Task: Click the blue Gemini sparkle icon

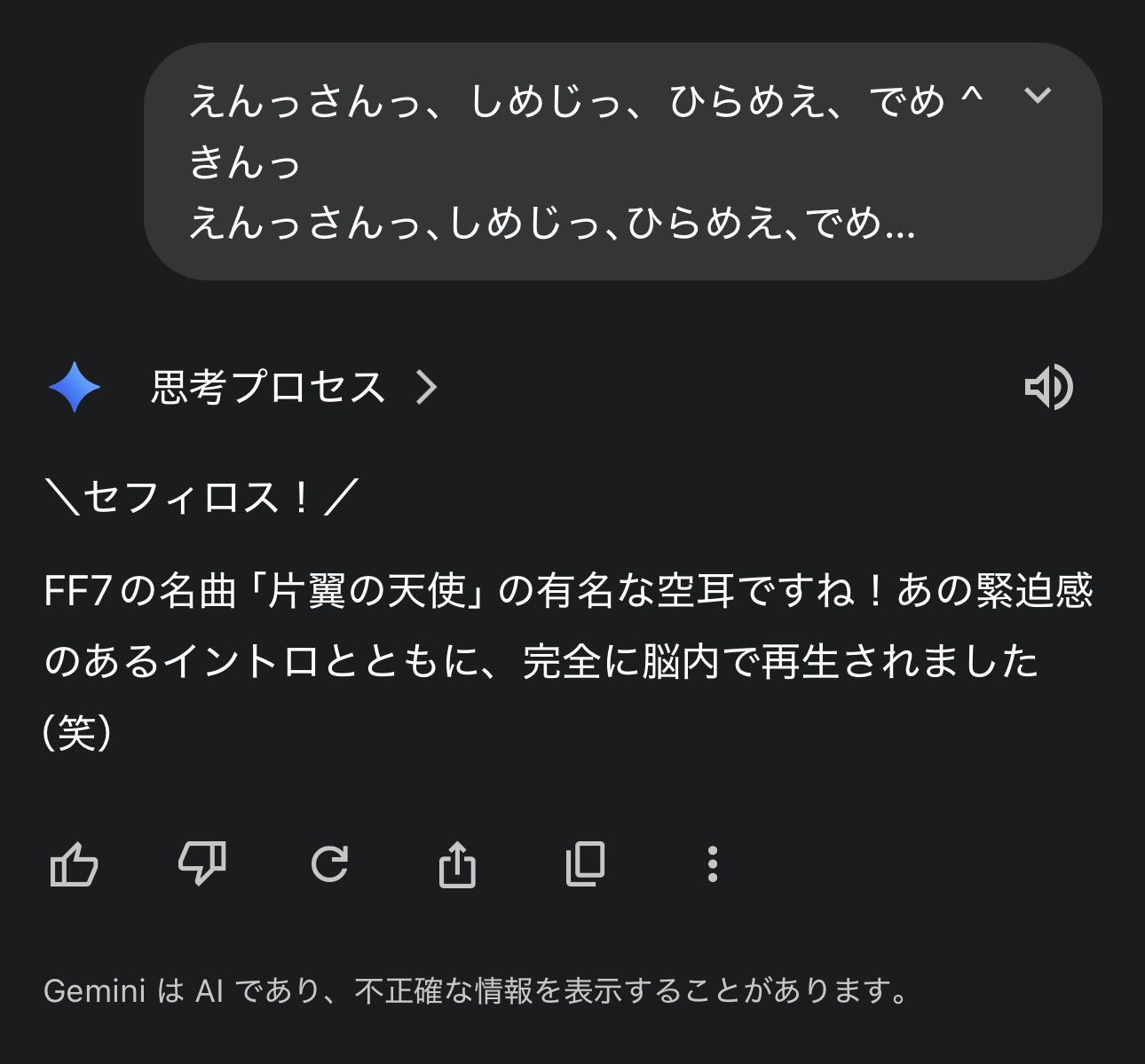Action: [75, 388]
